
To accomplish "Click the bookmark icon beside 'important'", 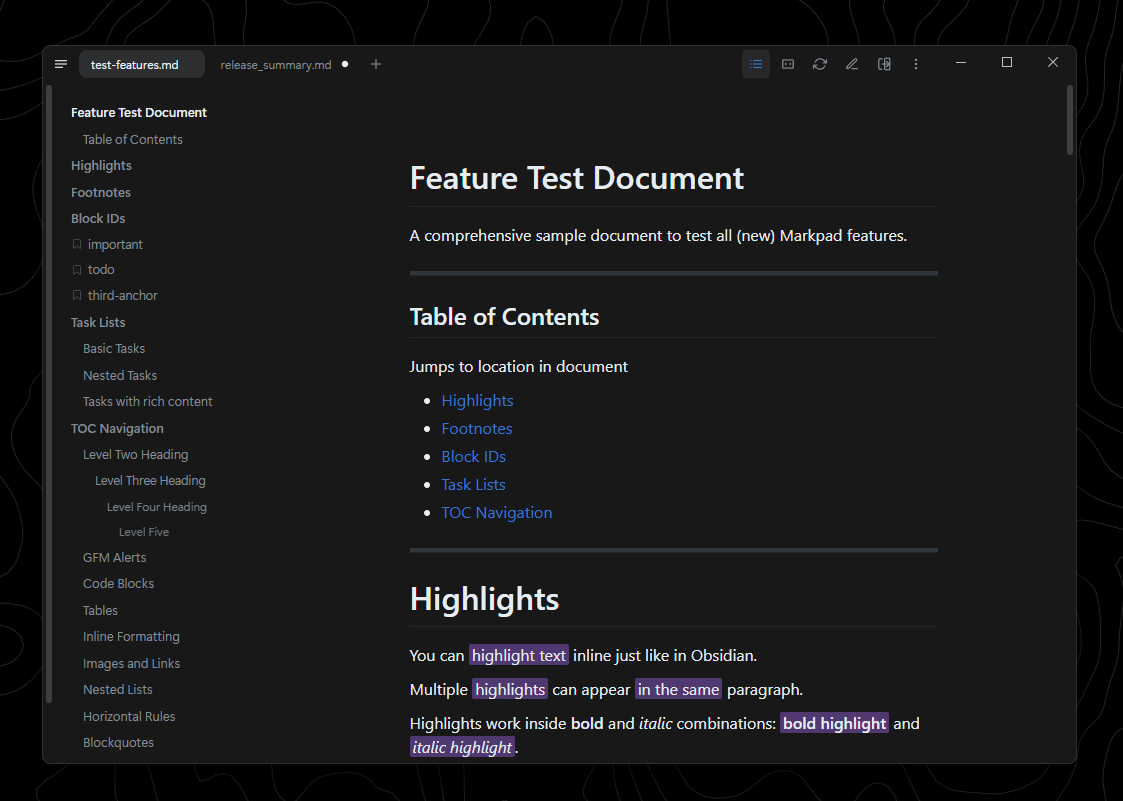I will pyautogui.click(x=77, y=243).
